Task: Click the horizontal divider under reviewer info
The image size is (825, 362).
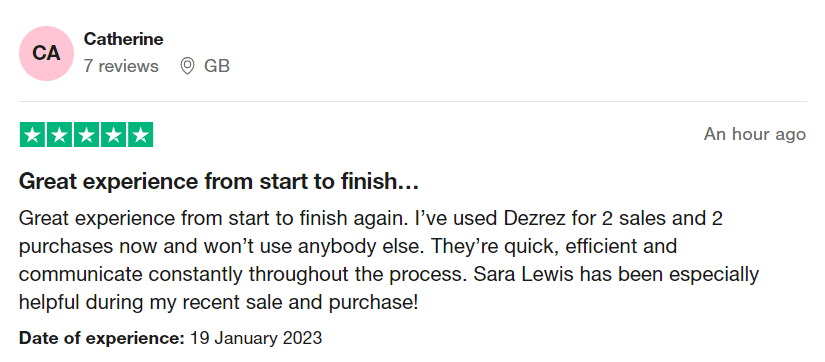Action: tap(412, 101)
